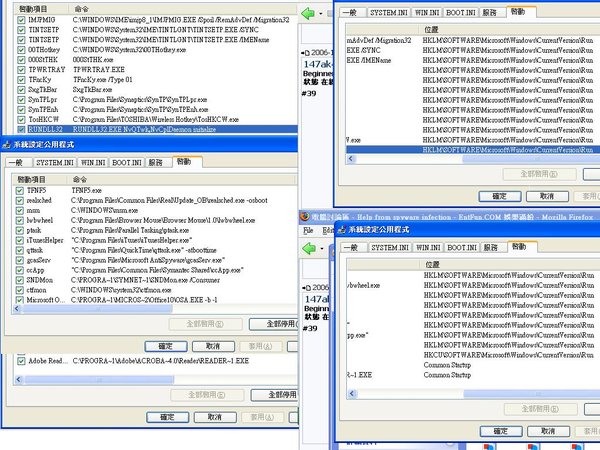
Task: Disable the TosHKCW startup entry checkbox
Action: [21, 119]
